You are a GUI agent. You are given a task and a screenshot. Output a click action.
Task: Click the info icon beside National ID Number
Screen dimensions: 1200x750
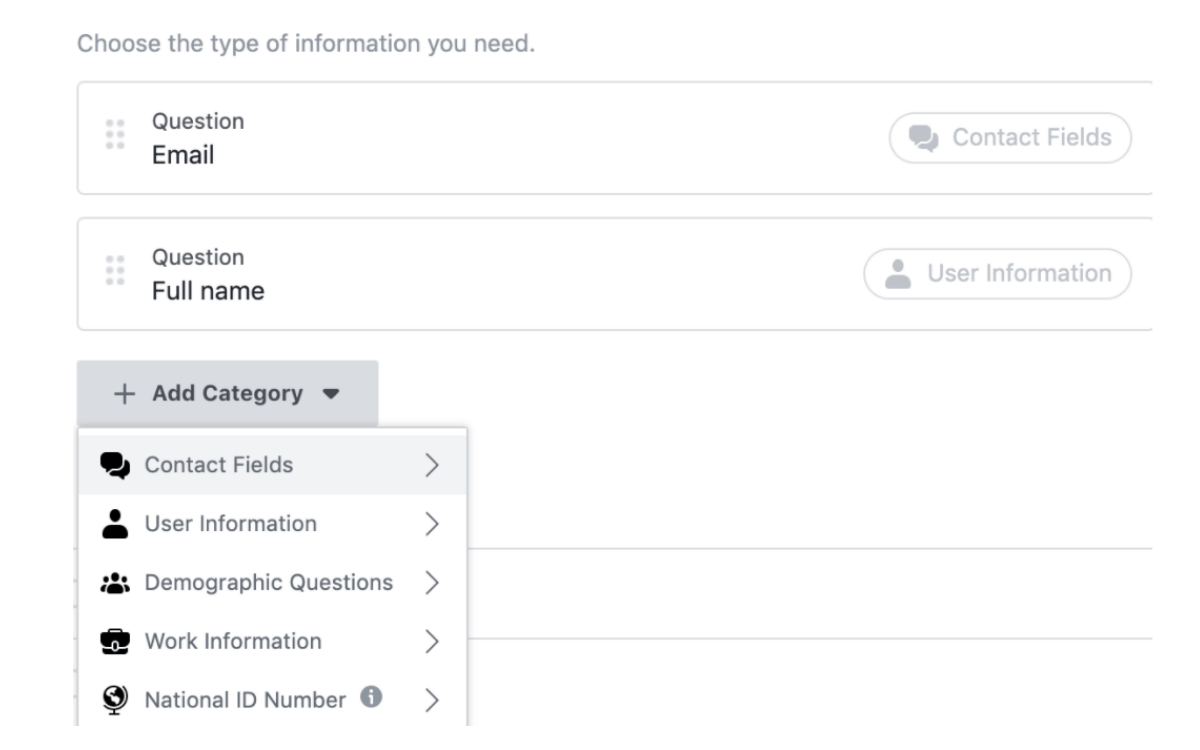pos(371,698)
